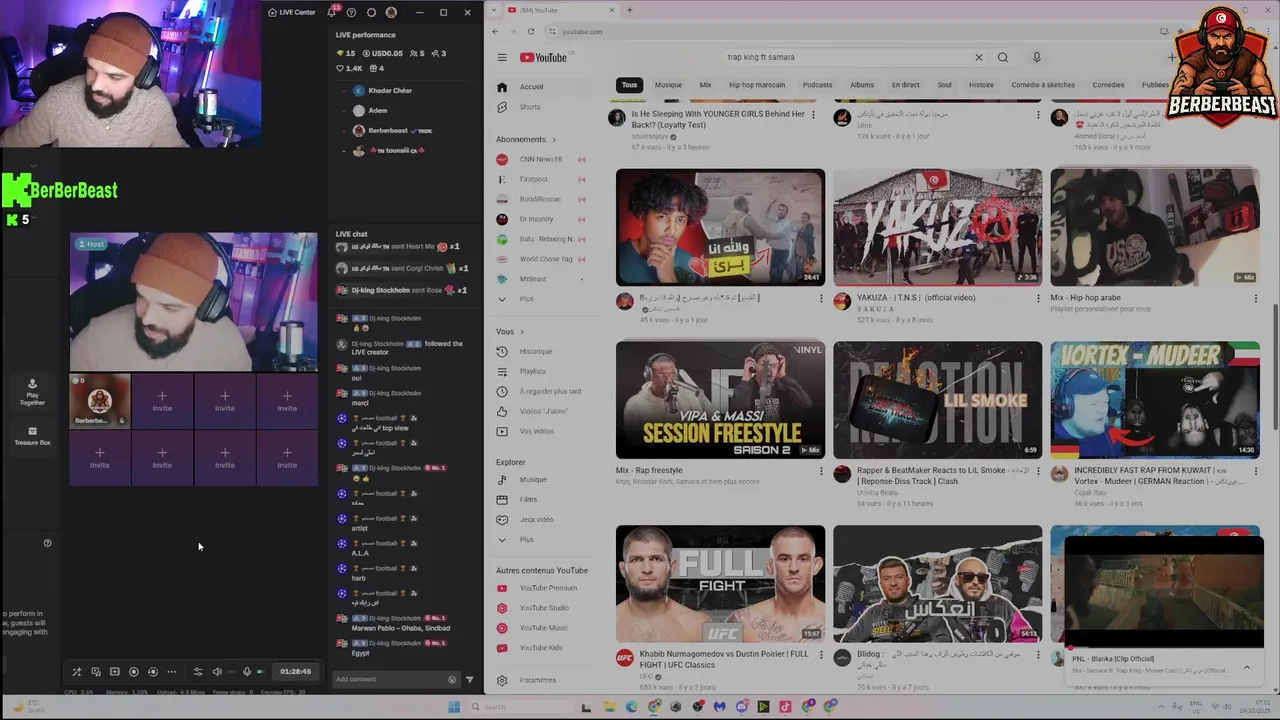Go back in the browser
1280x720 pixels.
click(495, 31)
